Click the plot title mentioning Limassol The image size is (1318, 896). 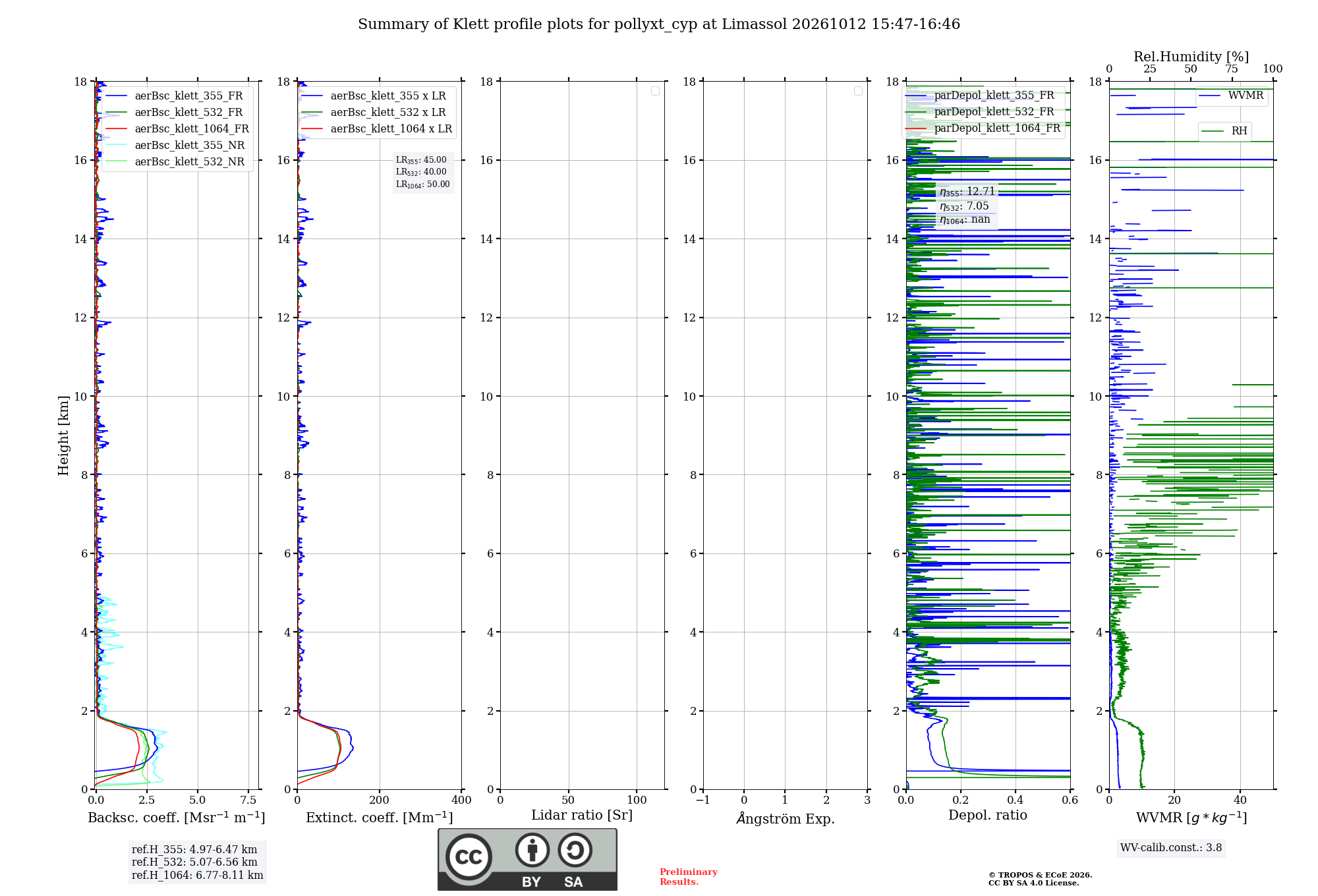(659, 24)
